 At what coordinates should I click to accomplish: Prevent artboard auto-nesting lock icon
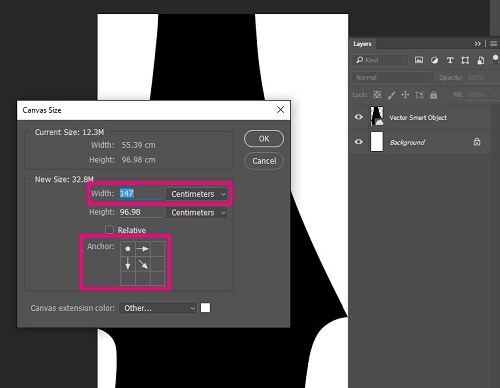coord(419,95)
